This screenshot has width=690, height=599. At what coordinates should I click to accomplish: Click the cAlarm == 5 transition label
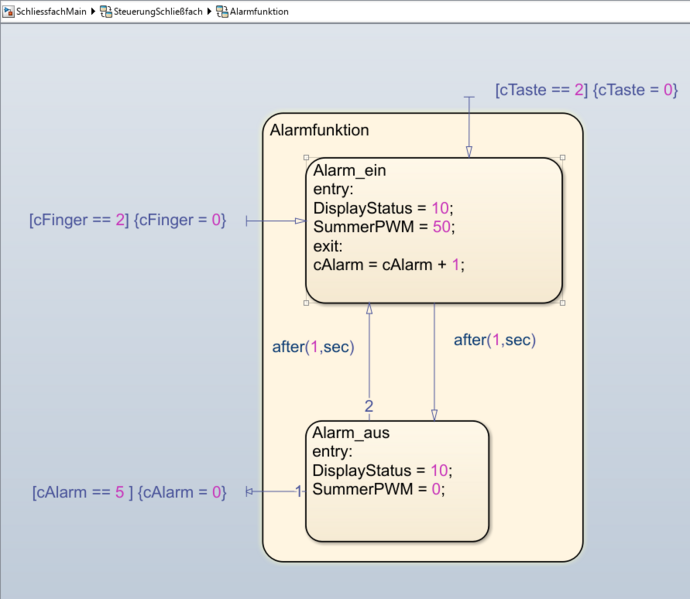point(129,492)
